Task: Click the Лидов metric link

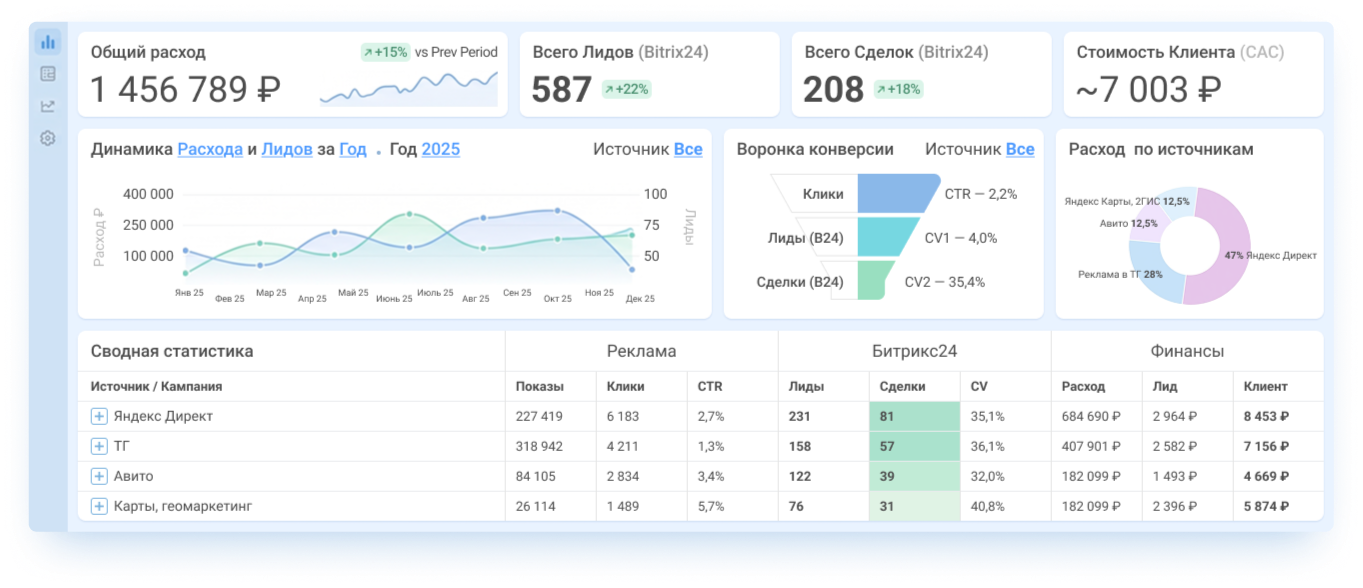Action: [287, 150]
